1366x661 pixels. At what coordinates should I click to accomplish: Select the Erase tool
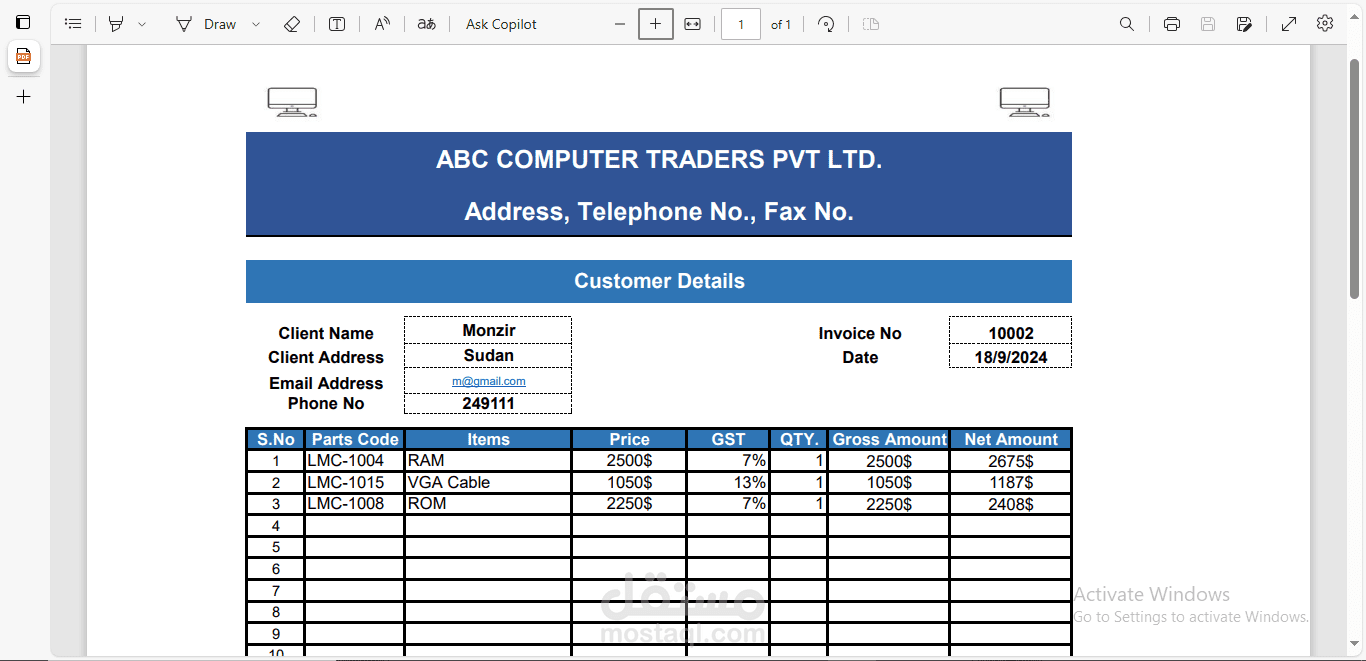click(292, 24)
